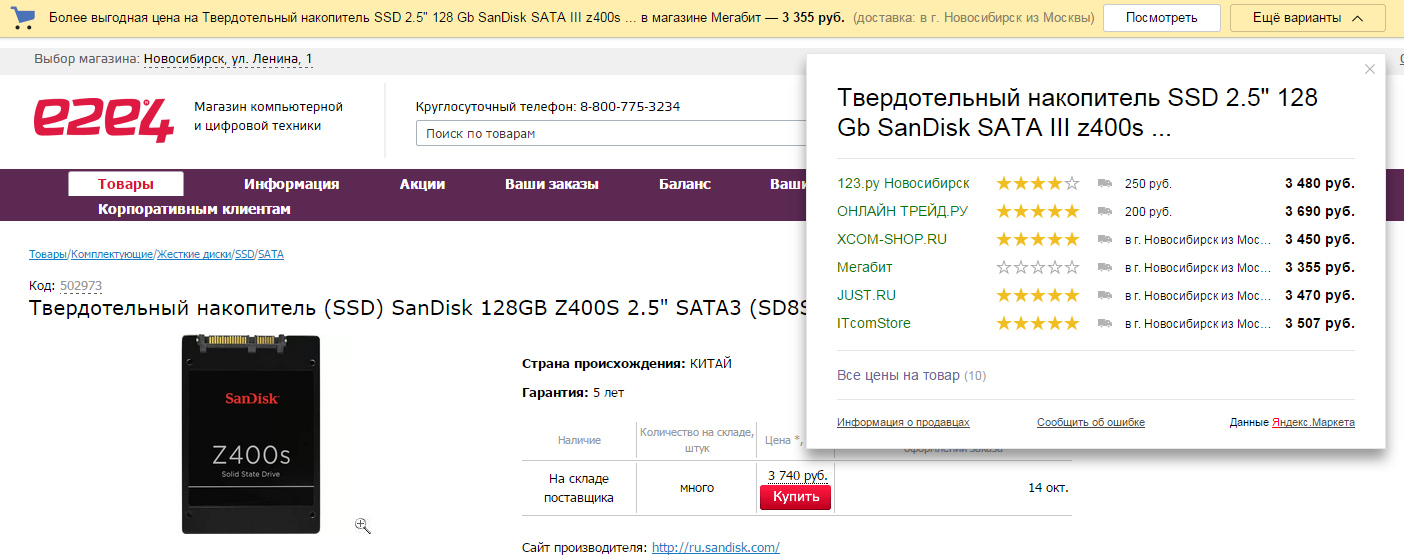Click price 3 480 руб. in popup

click(1320, 184)
